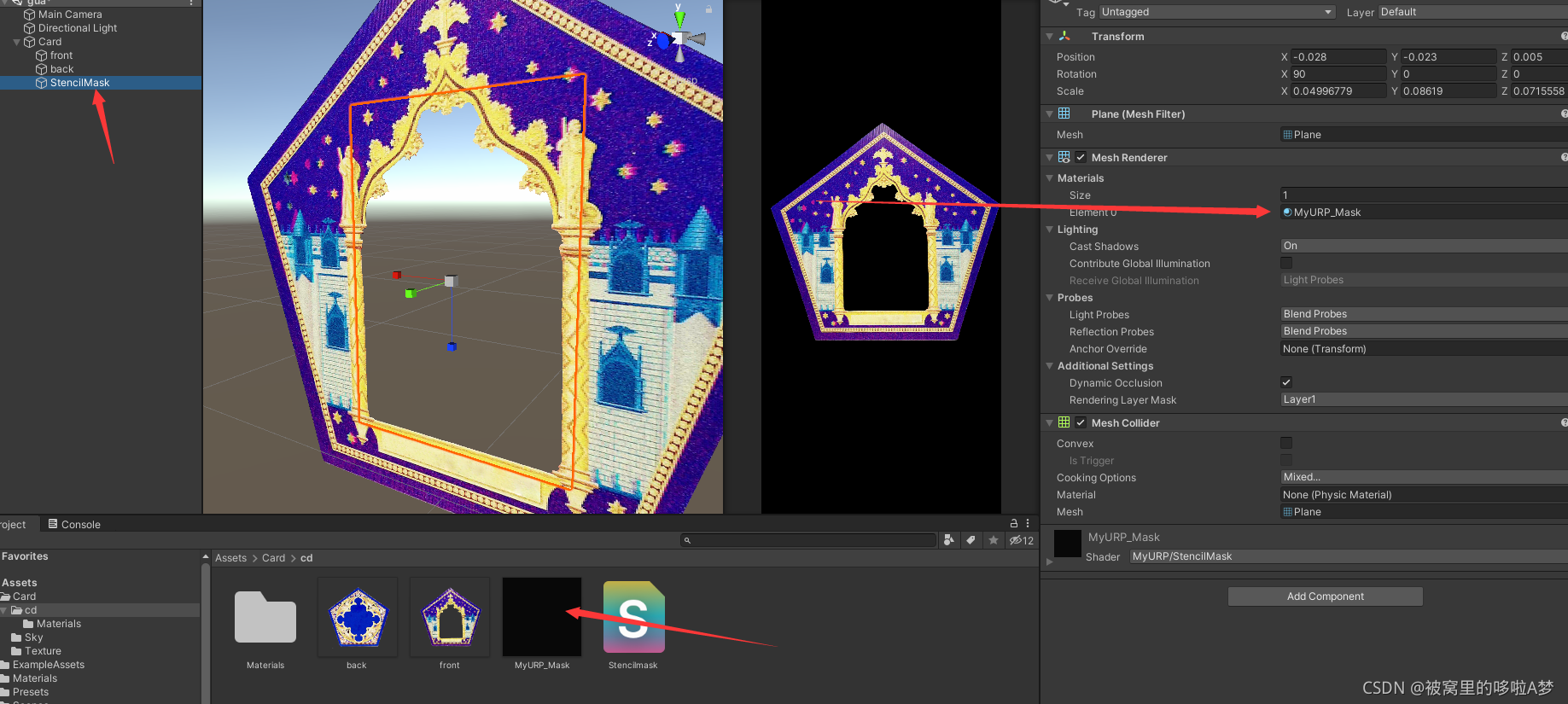Select the back texture asset thumbnail

click(358, 618)
